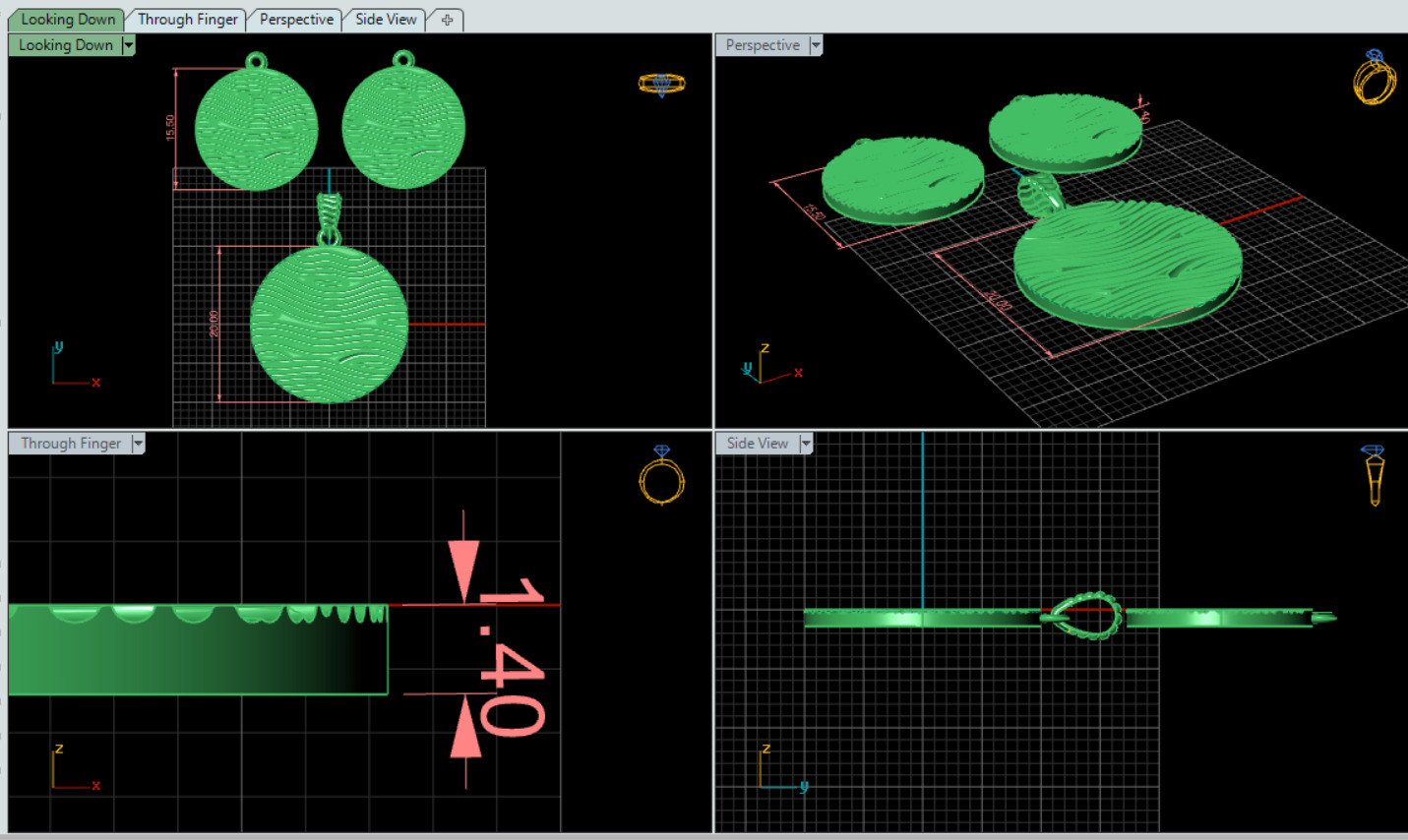1408x840 pixels.
Task: Click the ring top-view icon in Looking Down
Action: [x=661, y=85]
